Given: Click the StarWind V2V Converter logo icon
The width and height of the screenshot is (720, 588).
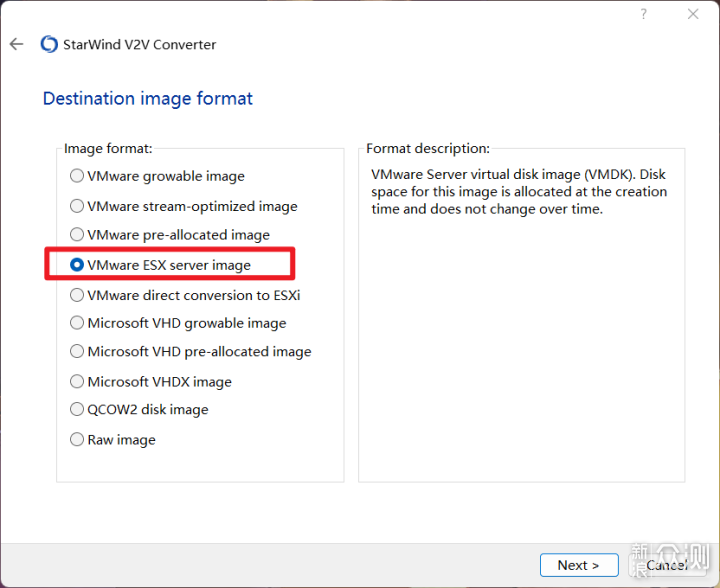Looking at the screenshot, I should tap(49, 44).
